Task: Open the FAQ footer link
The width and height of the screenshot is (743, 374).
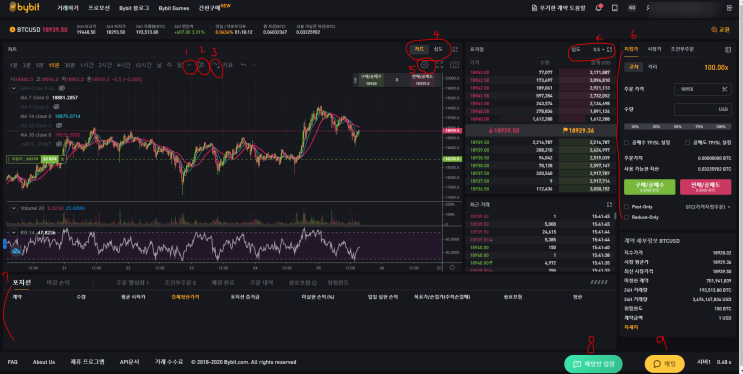Action: (x=13, y=362)
